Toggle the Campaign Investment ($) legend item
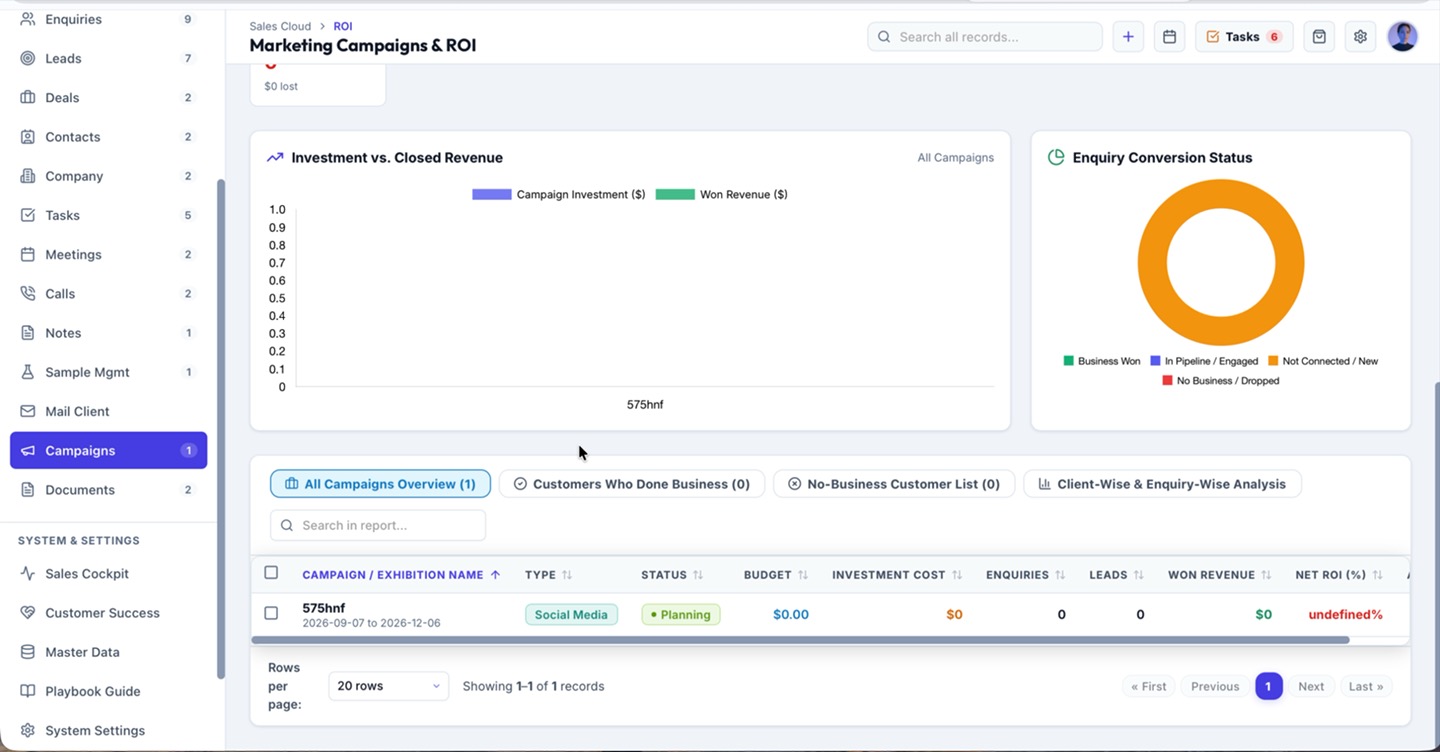The width and height of the screenshot is (1440, 752). pyautogui.click(x=559, y=194)
